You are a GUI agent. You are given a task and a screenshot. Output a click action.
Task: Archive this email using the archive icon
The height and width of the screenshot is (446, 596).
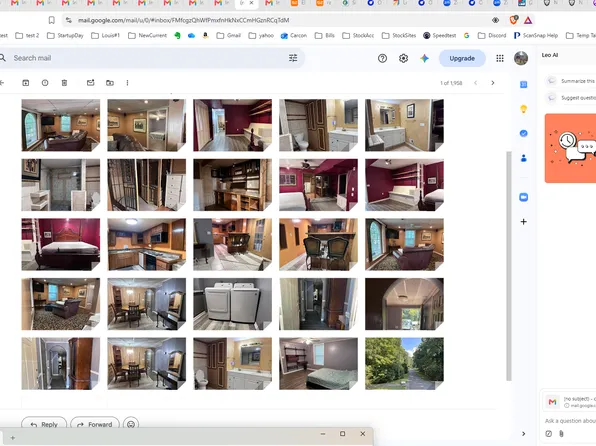click(x=25, y=83)
